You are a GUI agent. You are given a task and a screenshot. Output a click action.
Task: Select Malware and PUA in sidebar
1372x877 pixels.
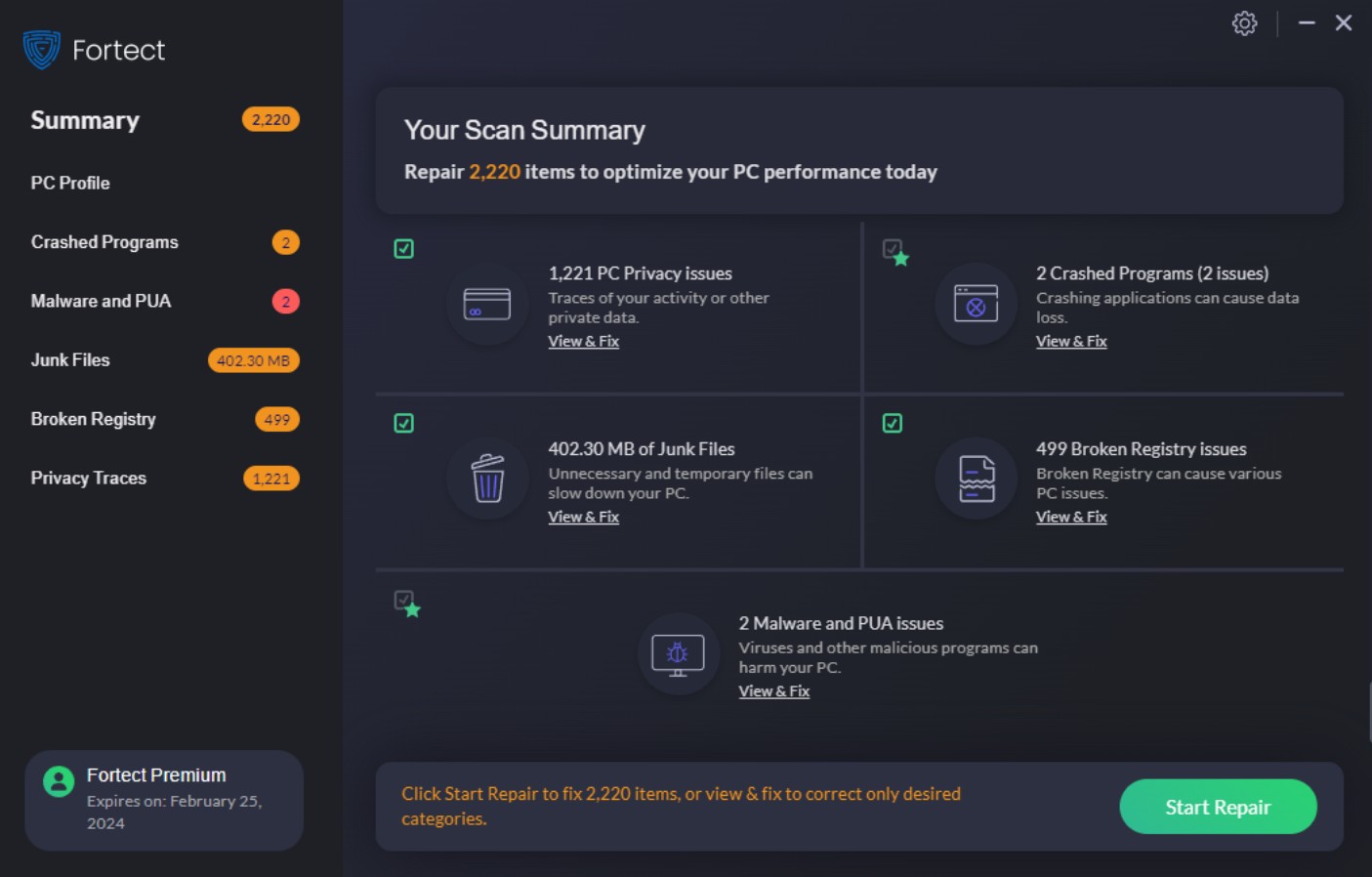101,301
